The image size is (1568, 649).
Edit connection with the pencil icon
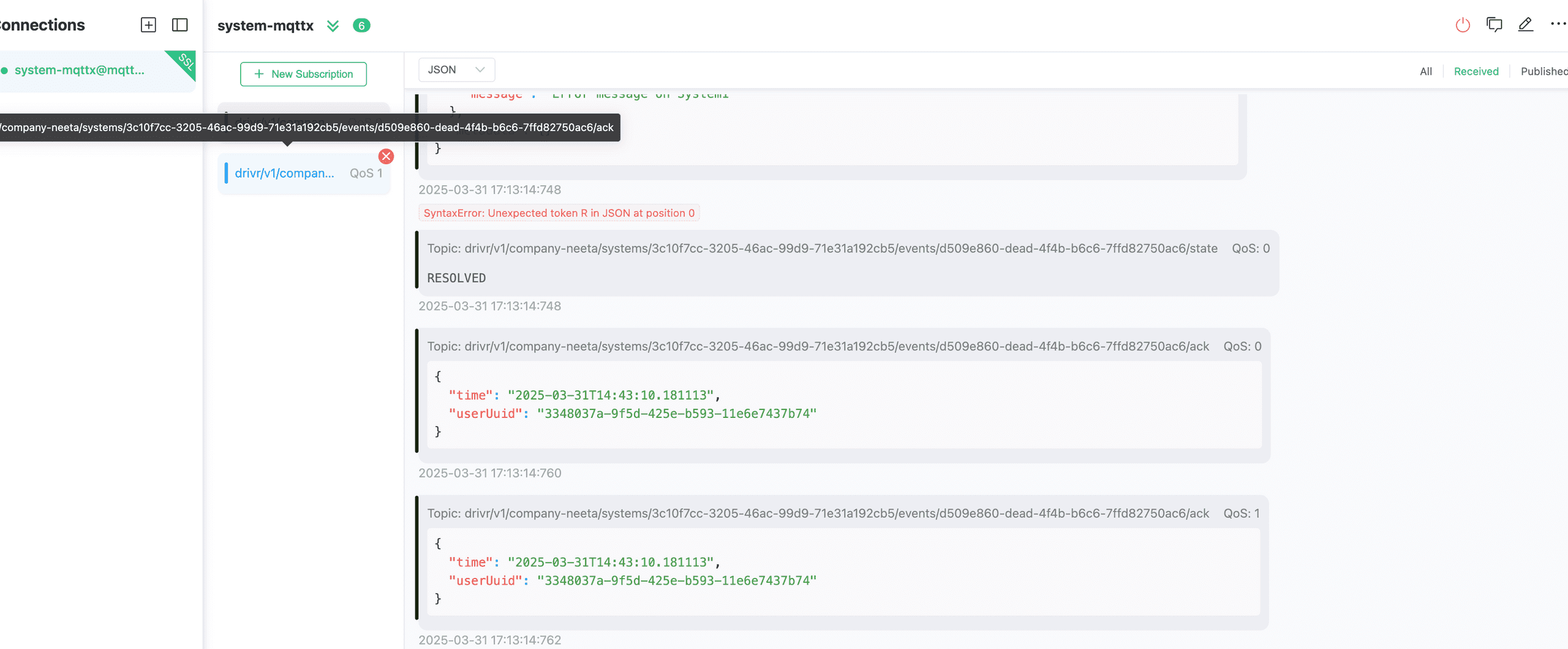click(1526, 25)
